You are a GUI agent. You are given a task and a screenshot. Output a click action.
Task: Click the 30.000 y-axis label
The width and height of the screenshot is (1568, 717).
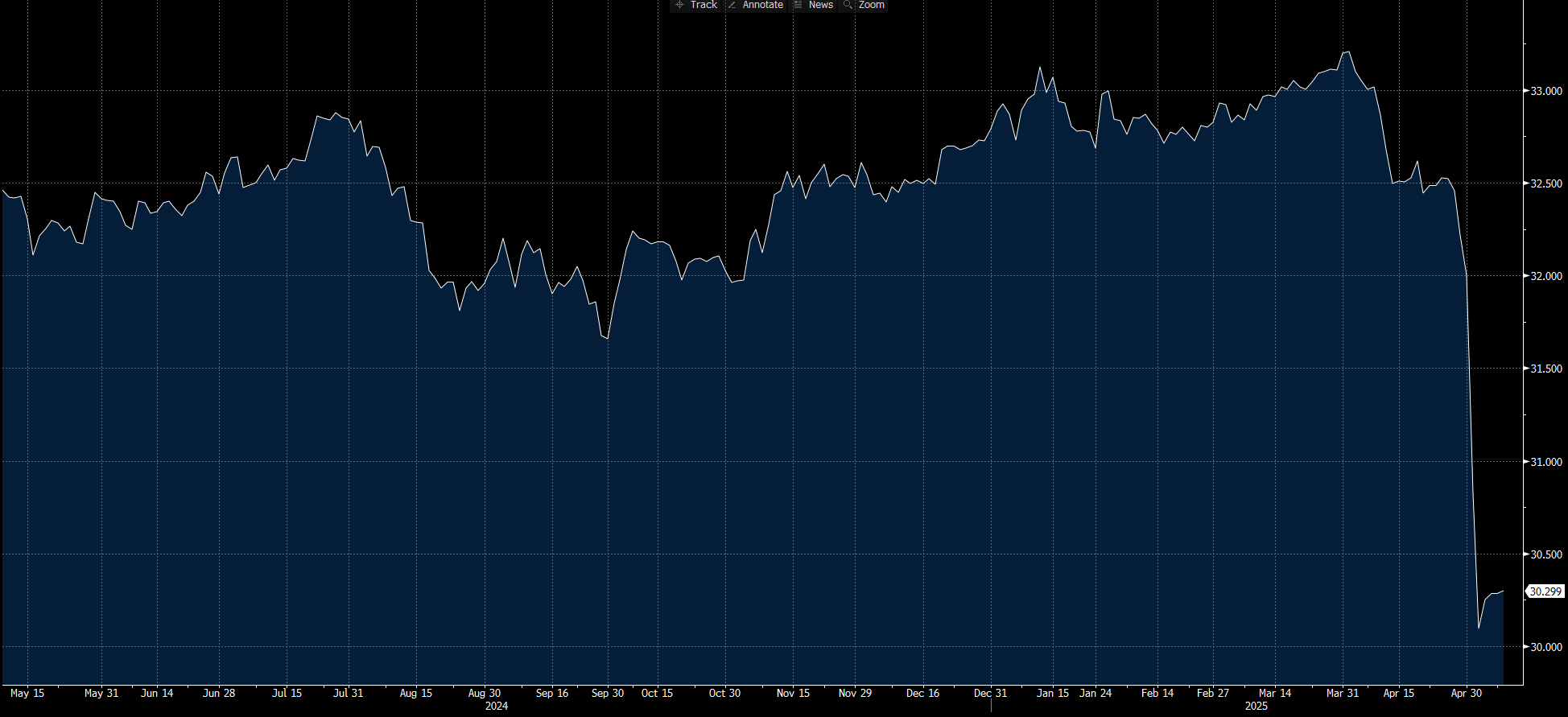[1546, 647]
